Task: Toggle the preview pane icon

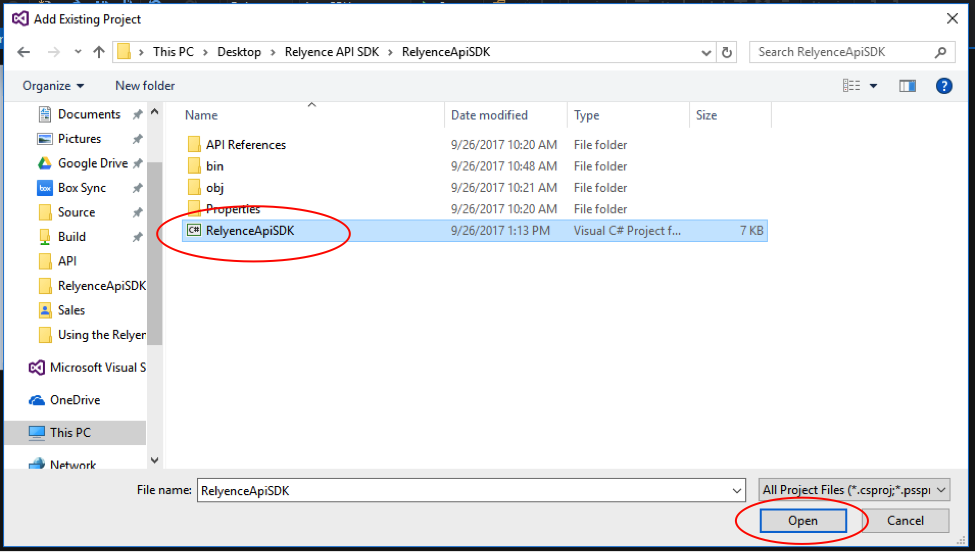Action: click(x=907, y=86)
